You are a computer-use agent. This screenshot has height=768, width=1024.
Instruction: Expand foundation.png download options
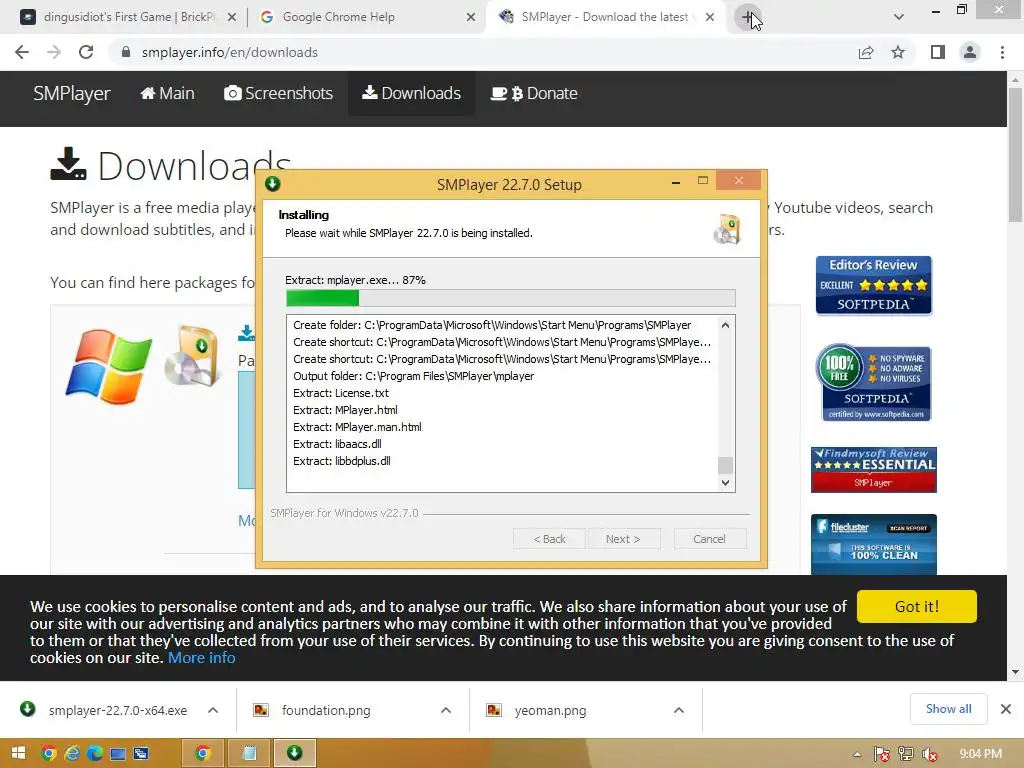point(446,710)
